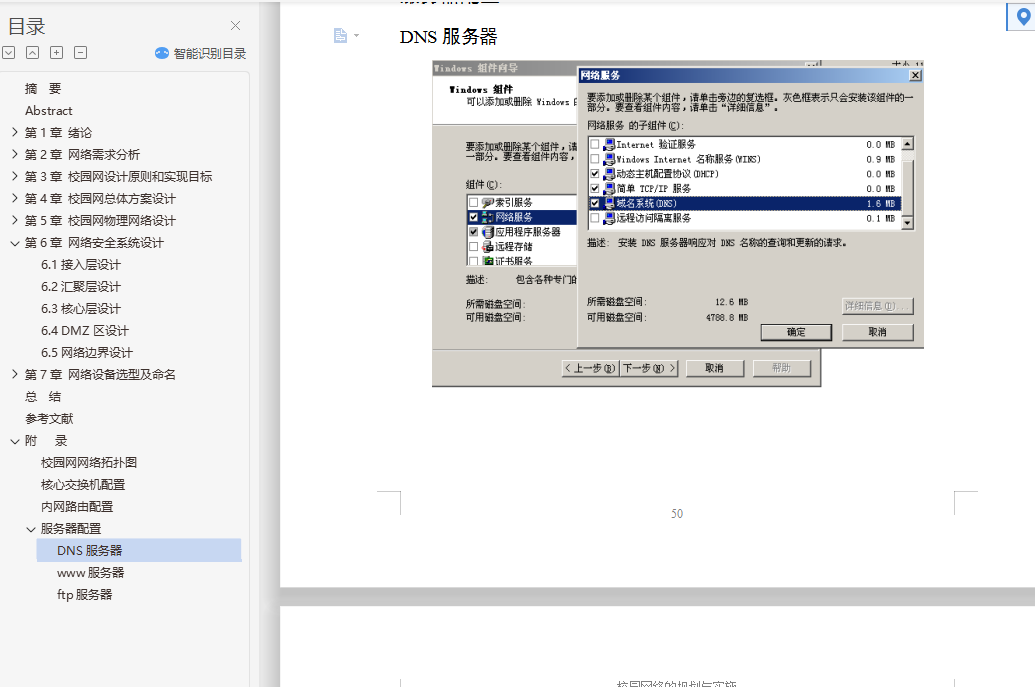Jump to 6.4 DMZ 区设计
Screen dimensions: 1035x687
coord(84,331)
